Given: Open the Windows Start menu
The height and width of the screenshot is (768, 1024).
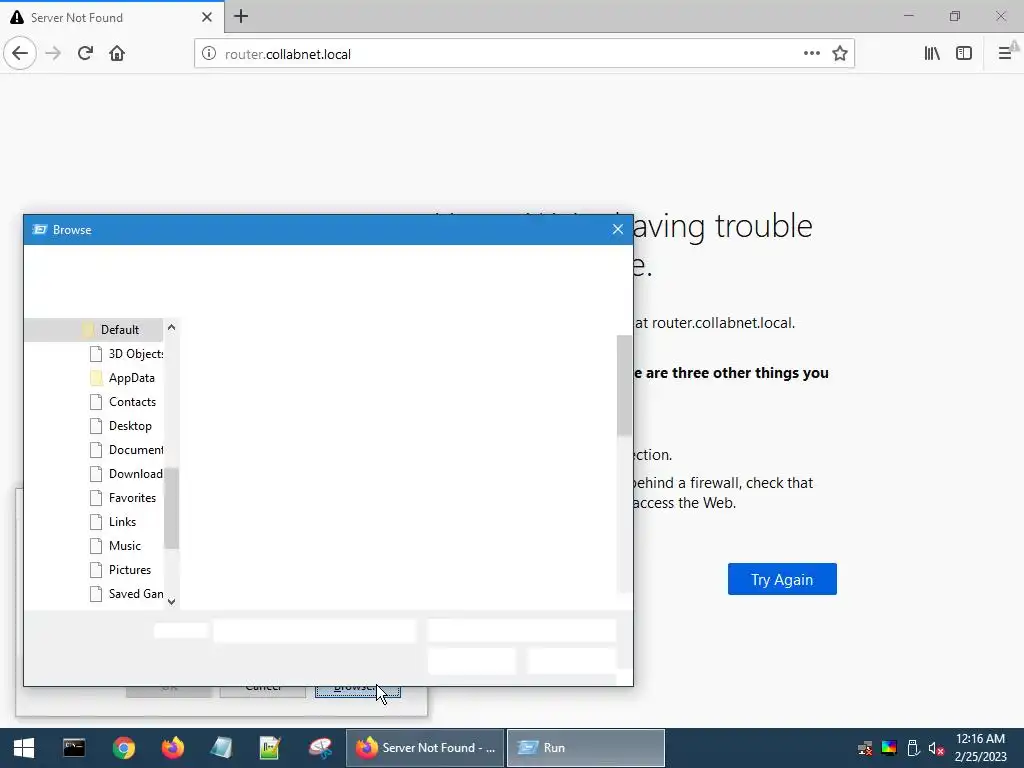Looking at the screenshot, I should [24, 748].
